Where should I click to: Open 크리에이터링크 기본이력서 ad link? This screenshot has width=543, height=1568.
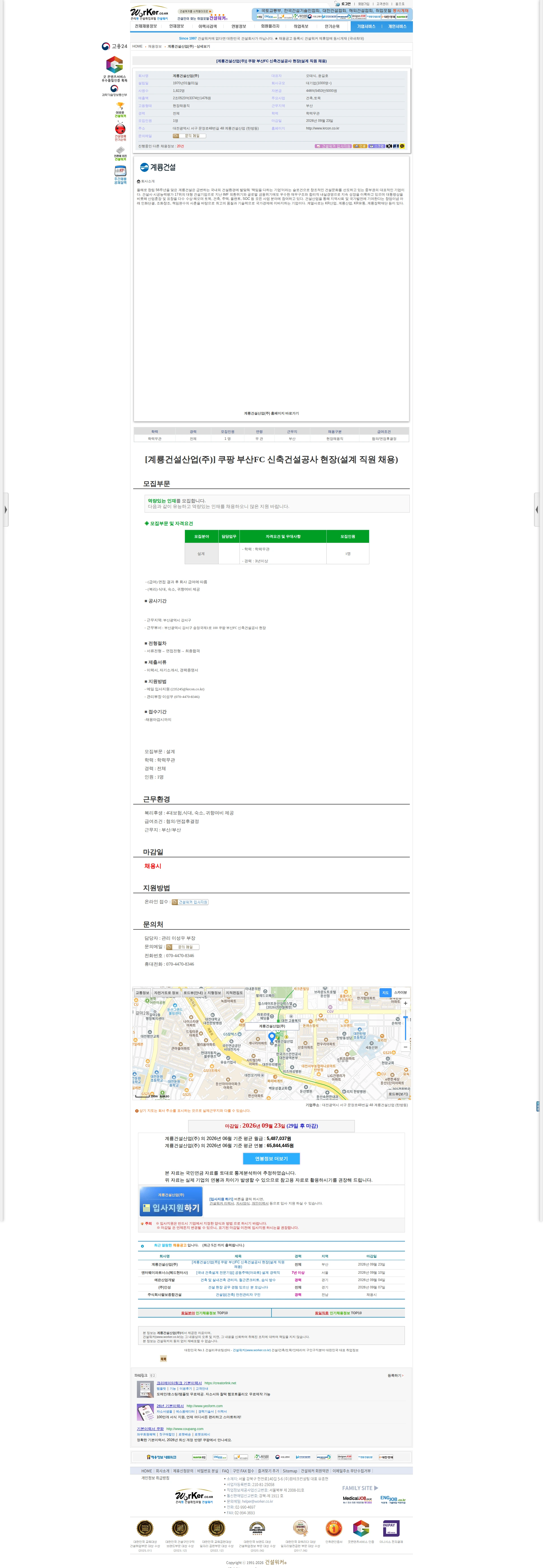click(179, 1383)
